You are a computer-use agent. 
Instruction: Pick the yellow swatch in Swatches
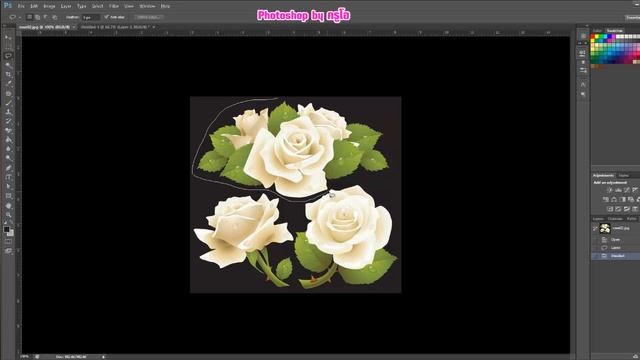(597, 37)
